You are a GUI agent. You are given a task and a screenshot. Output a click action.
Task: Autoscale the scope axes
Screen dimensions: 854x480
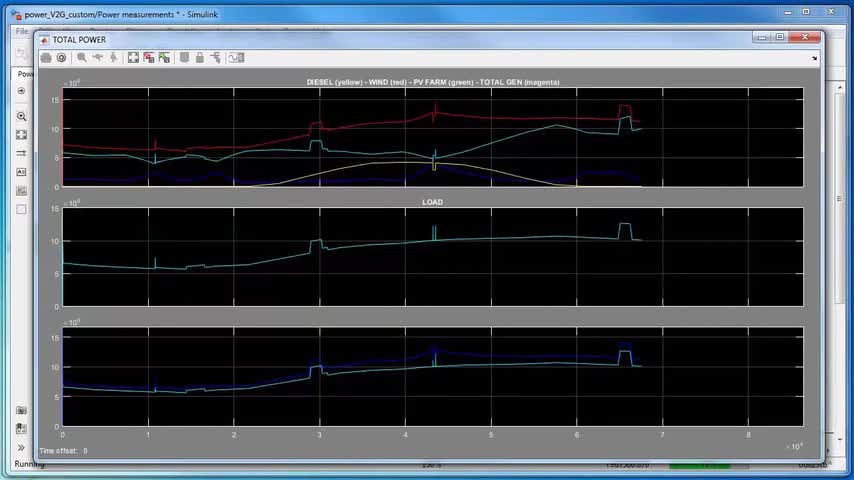(133, 57)
